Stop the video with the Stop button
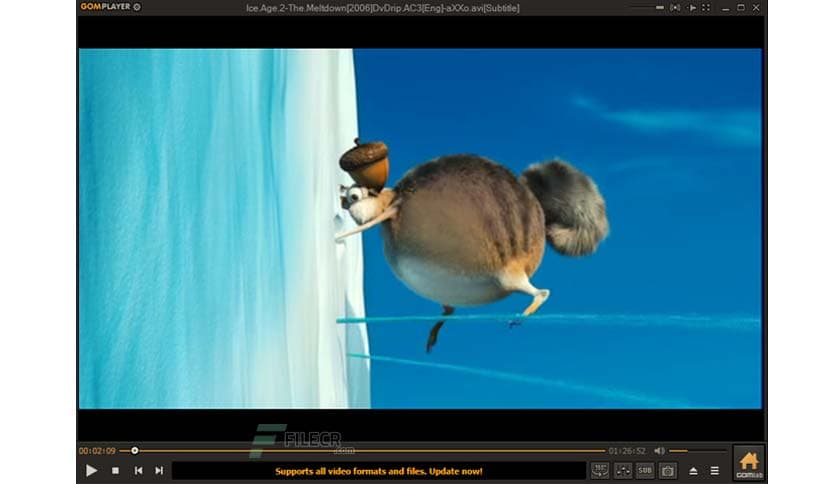 pos(115,471)
